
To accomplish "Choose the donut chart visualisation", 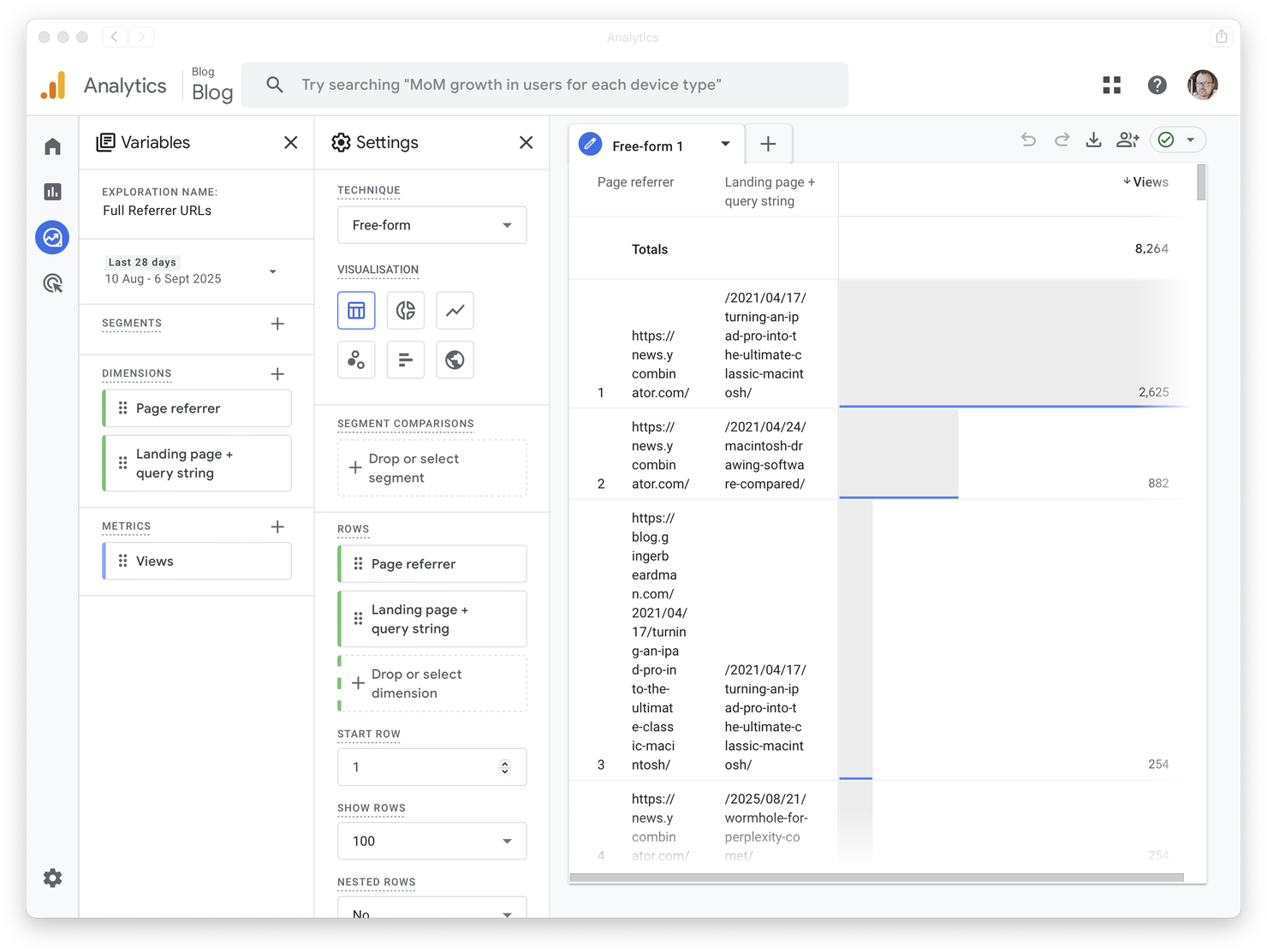I will [406, 310].
